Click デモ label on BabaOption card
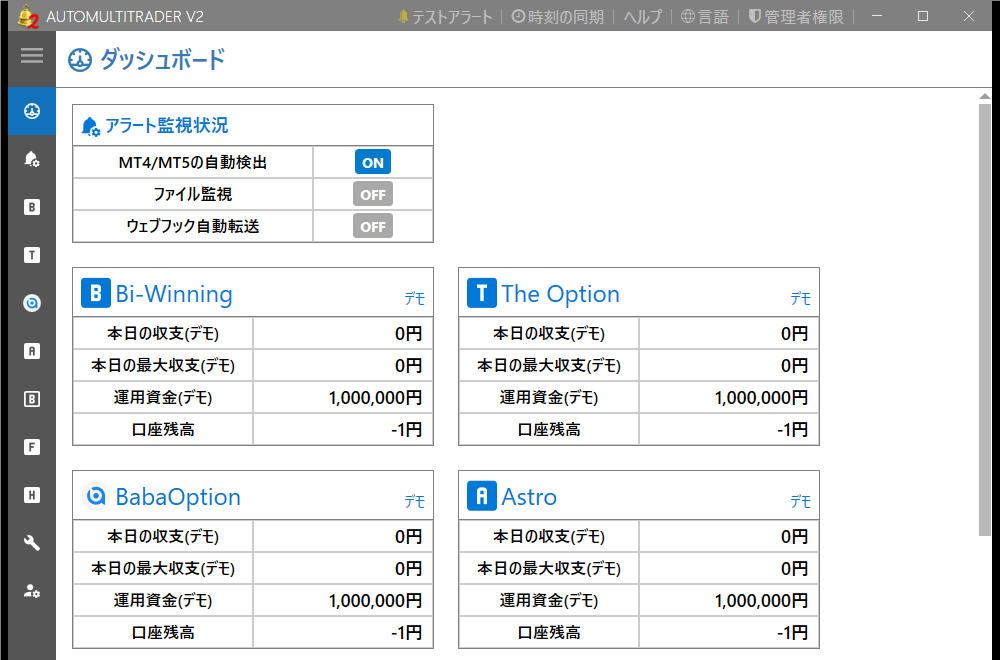 [x=415, y=501]
